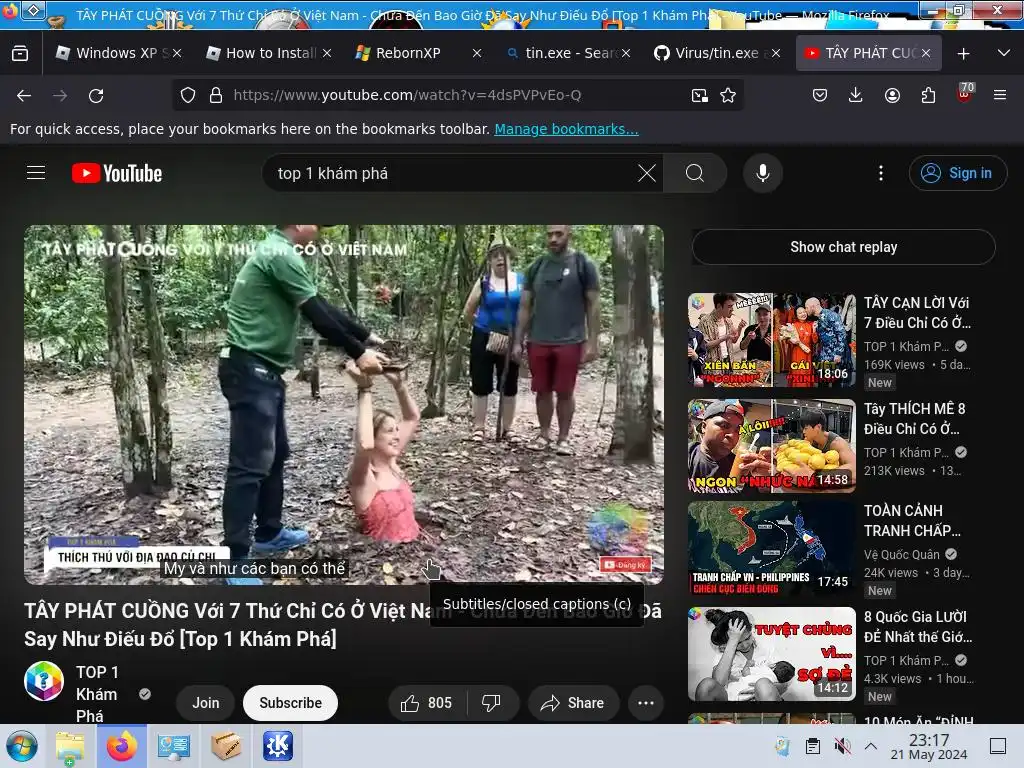Submit the YouTube search with magnifier
The width and height of the screenshot is (1024, 768).
click(x=695, y=173)
